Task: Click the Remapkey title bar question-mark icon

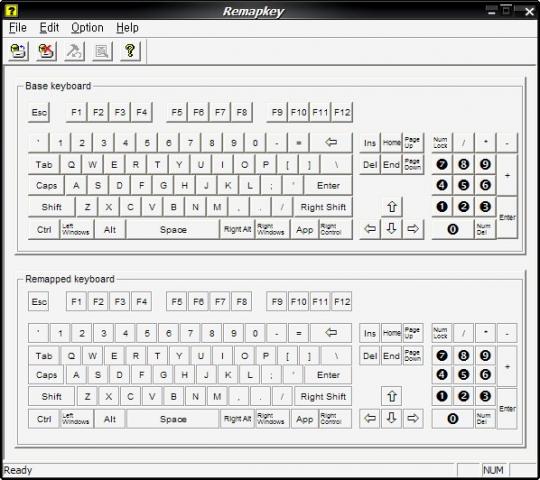Action: coord(11,11)
